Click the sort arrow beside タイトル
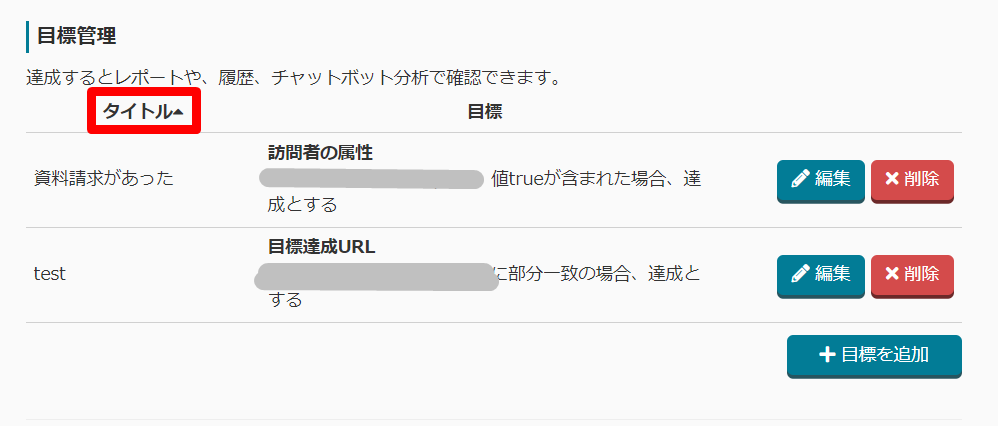998x426 pixels. coord(178,113)
